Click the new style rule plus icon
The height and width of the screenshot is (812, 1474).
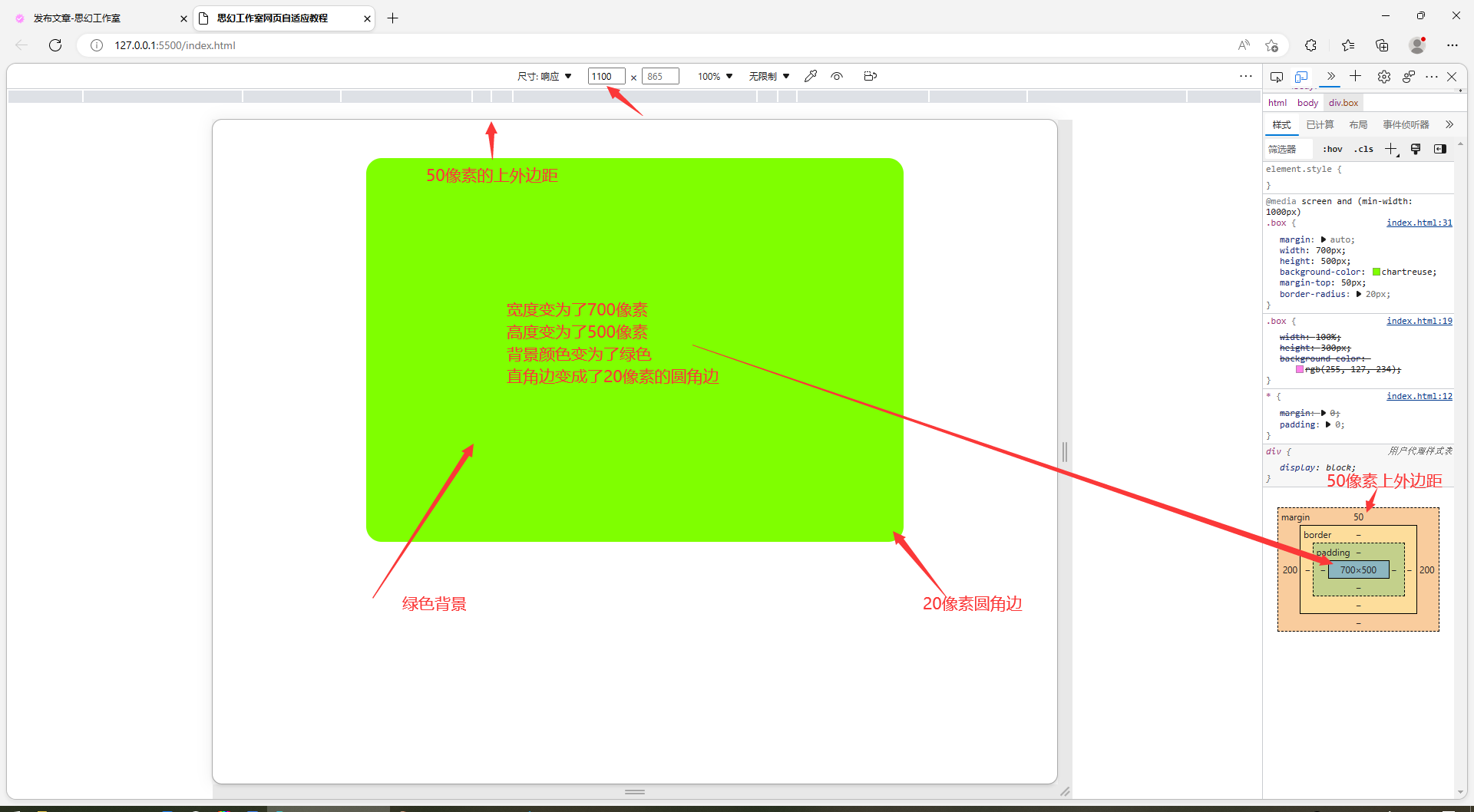(1391, 149)
